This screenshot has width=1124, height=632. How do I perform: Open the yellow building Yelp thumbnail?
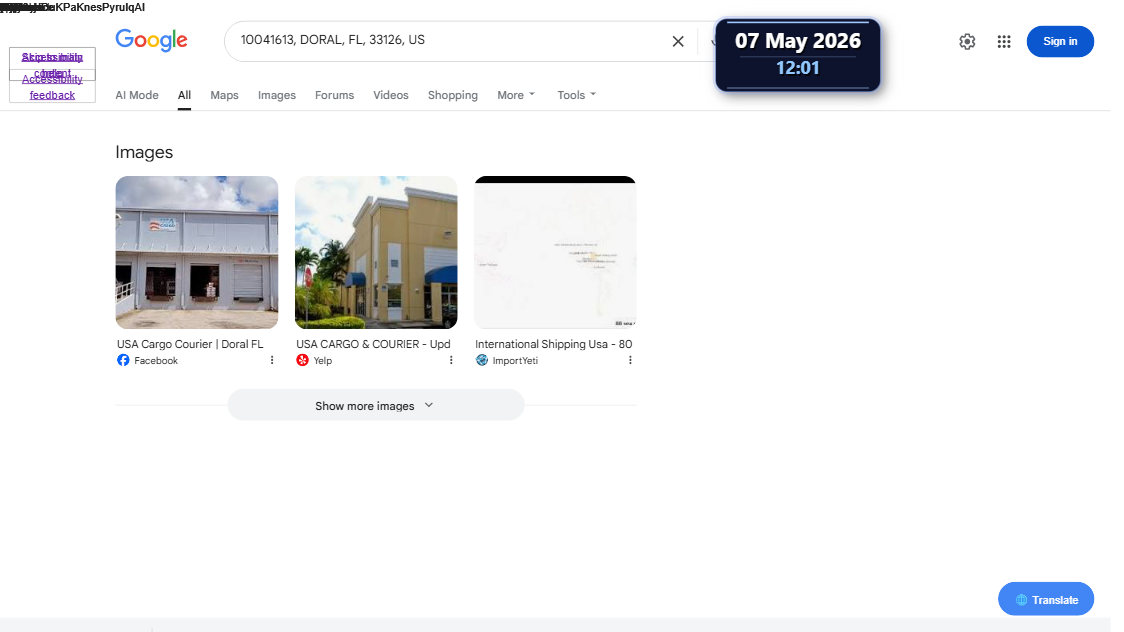click(x=376, y=252)
